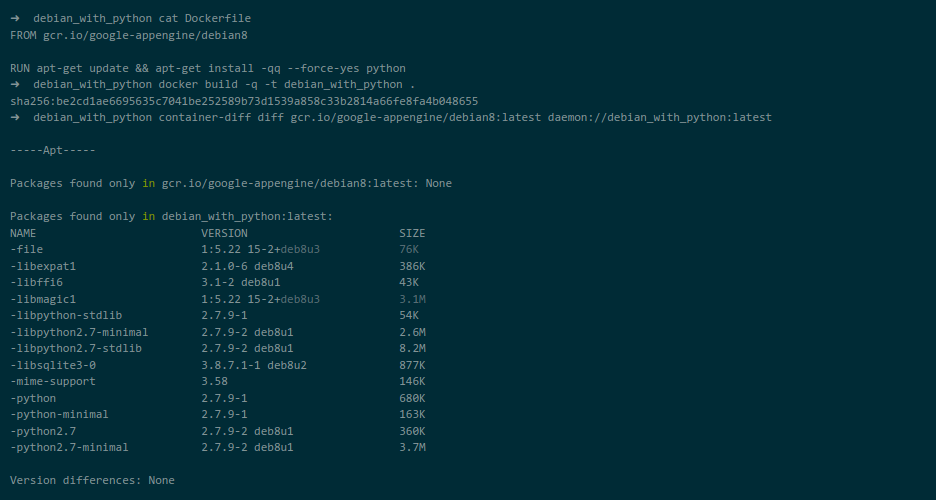
Task: Click the FROM gcr.io/google-appengine/debian8 line
Action: pos(129,35)
